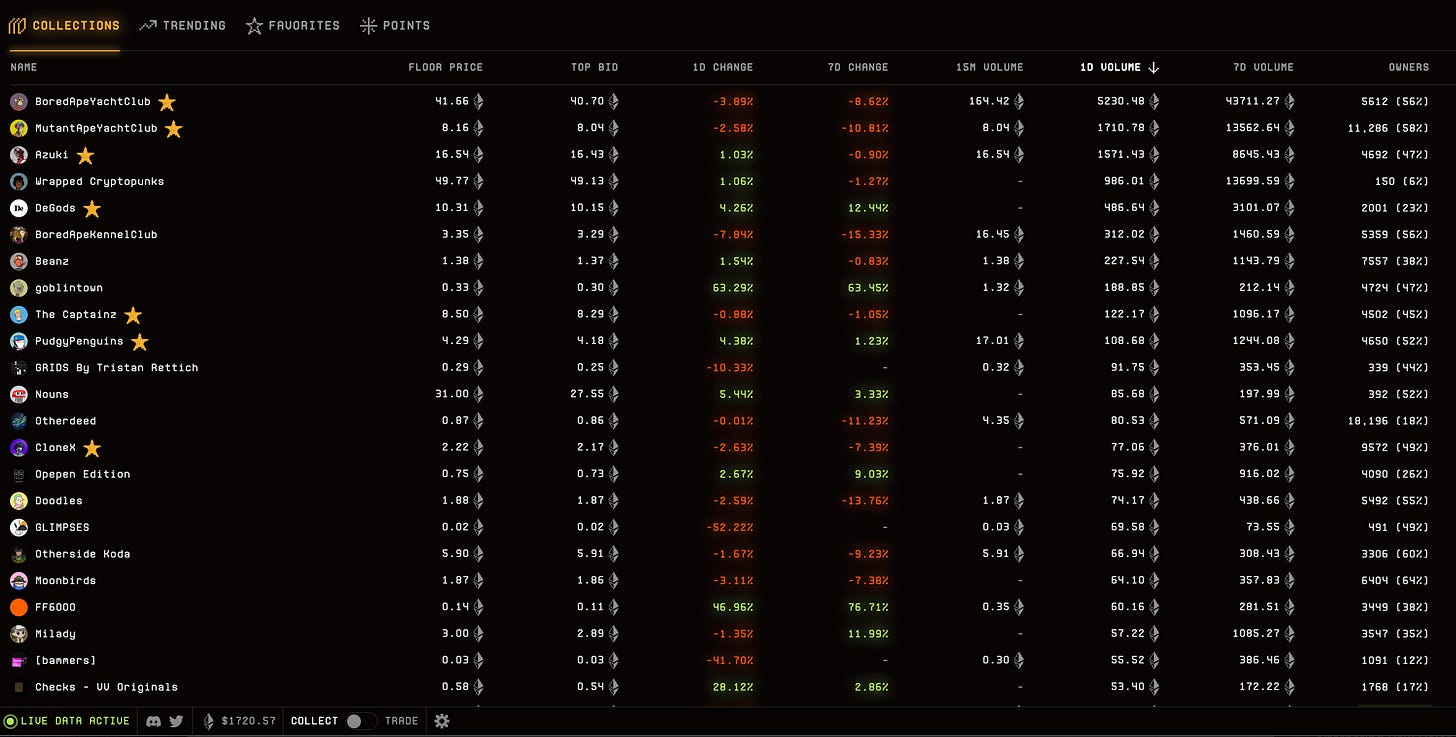The image size is (1456, 737).
Task: Click the Moonbirds avatar icon
Action: coord(19,581)
